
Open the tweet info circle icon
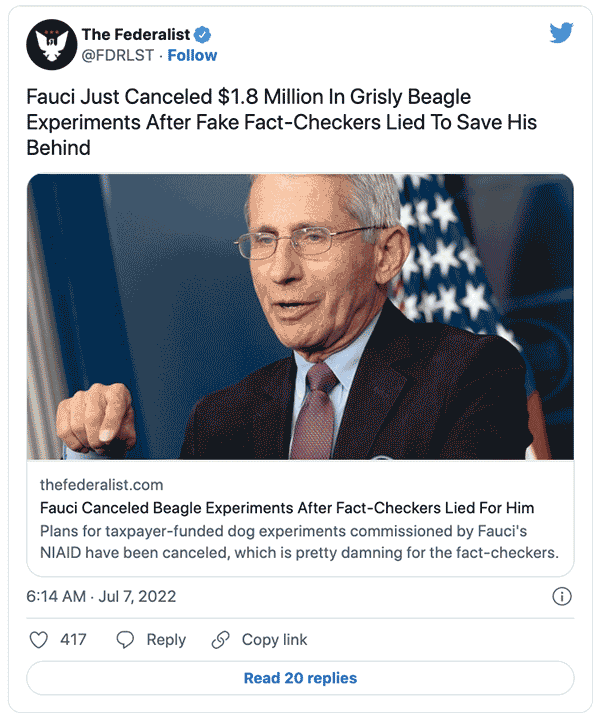click(x=562, y=596)
